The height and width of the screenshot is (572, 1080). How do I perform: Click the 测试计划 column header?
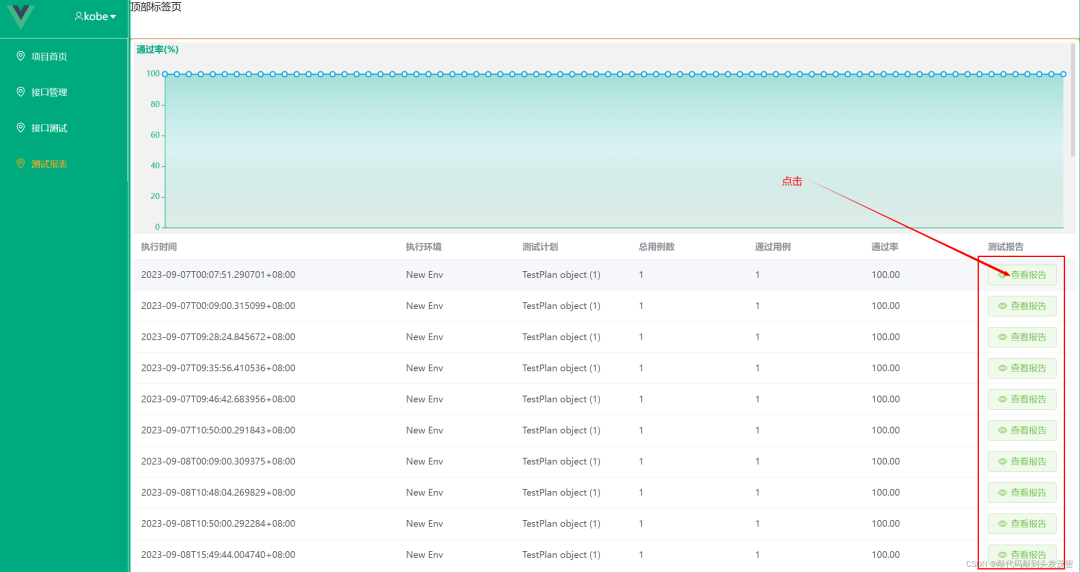(x=540, y=247)
